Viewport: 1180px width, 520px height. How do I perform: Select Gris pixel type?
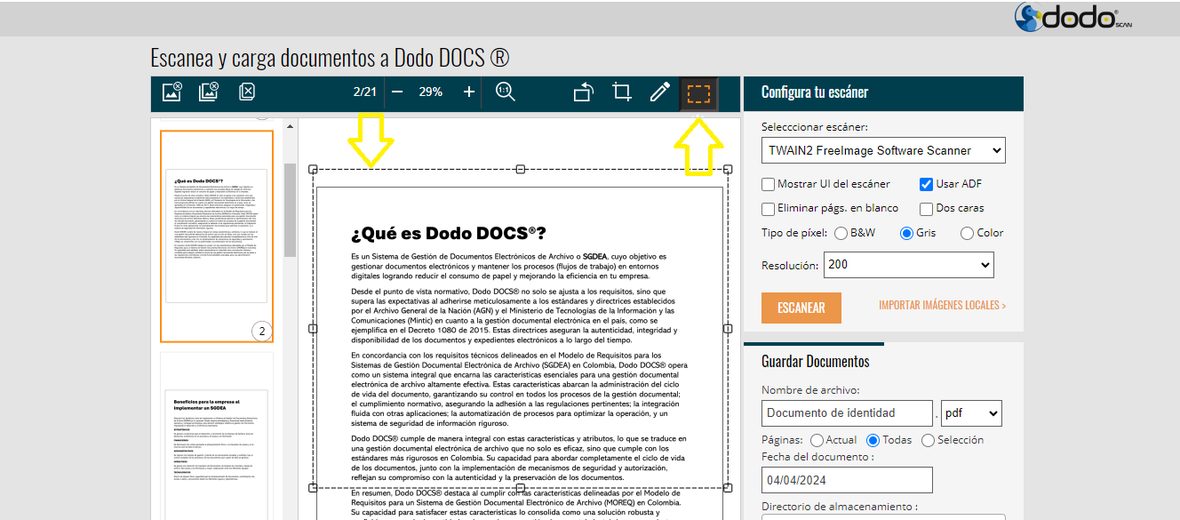[x=907, y=233]
